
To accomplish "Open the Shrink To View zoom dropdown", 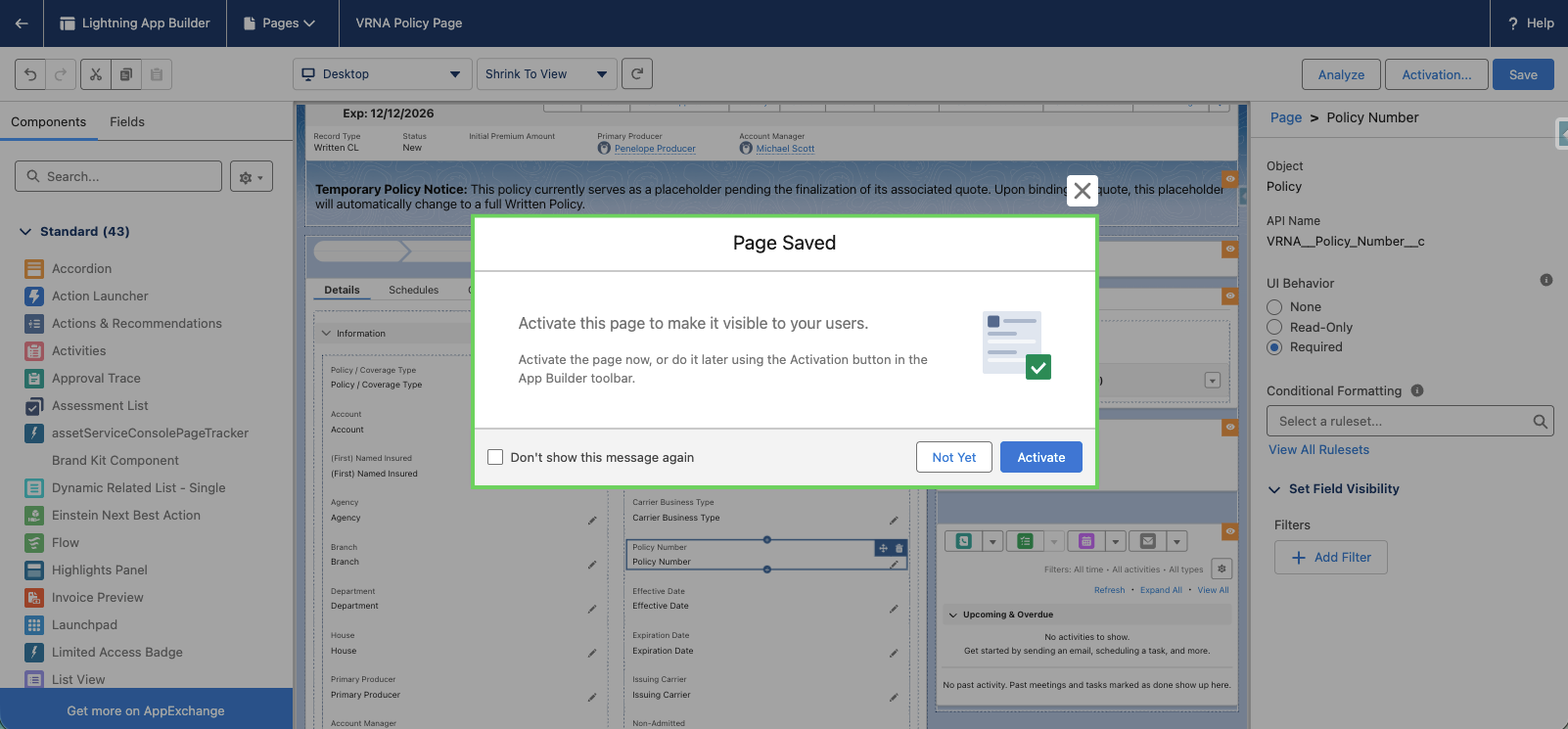I will coord(547,74).
